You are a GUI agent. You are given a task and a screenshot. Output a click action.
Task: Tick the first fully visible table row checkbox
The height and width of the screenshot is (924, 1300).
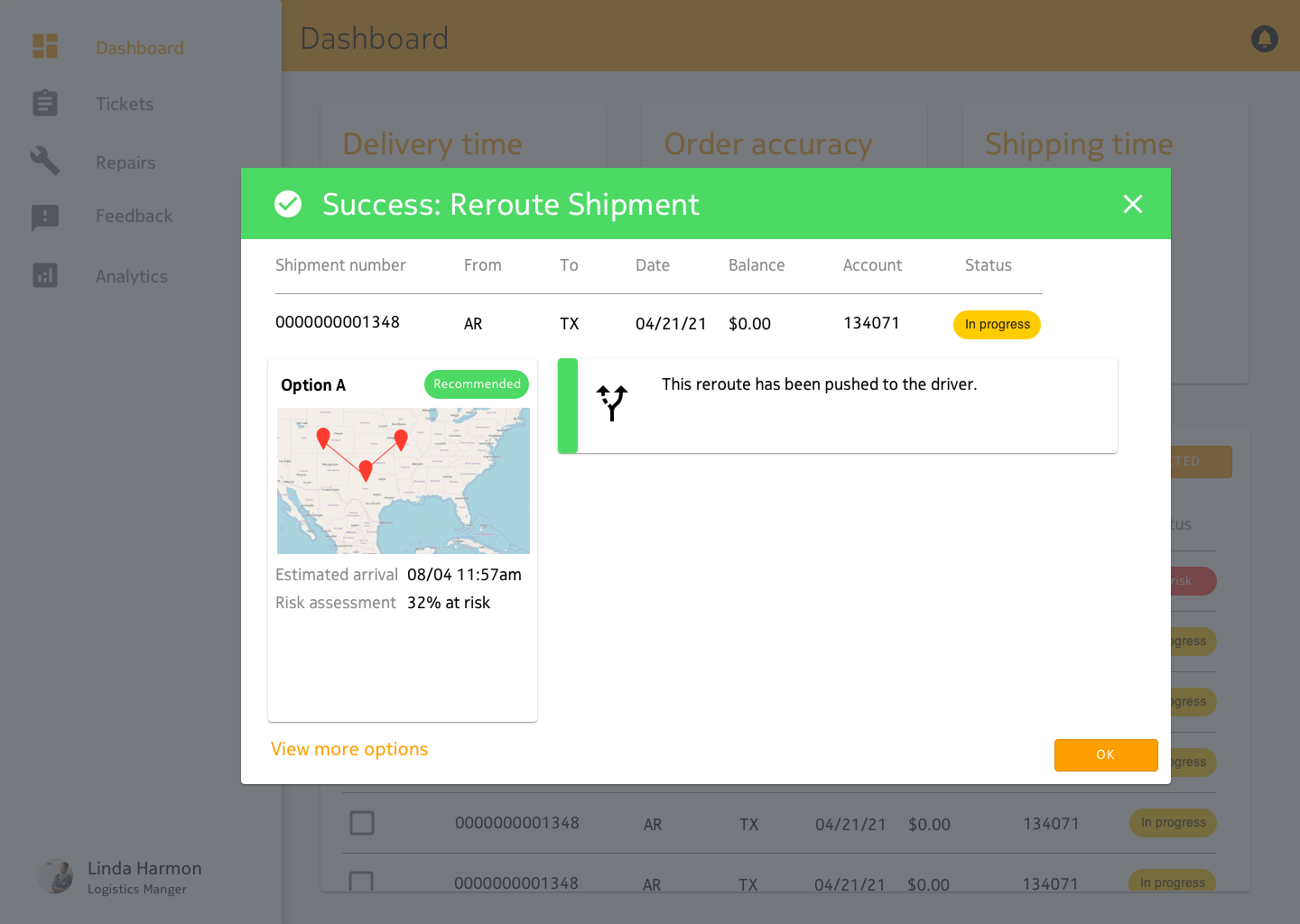point(362,823)
